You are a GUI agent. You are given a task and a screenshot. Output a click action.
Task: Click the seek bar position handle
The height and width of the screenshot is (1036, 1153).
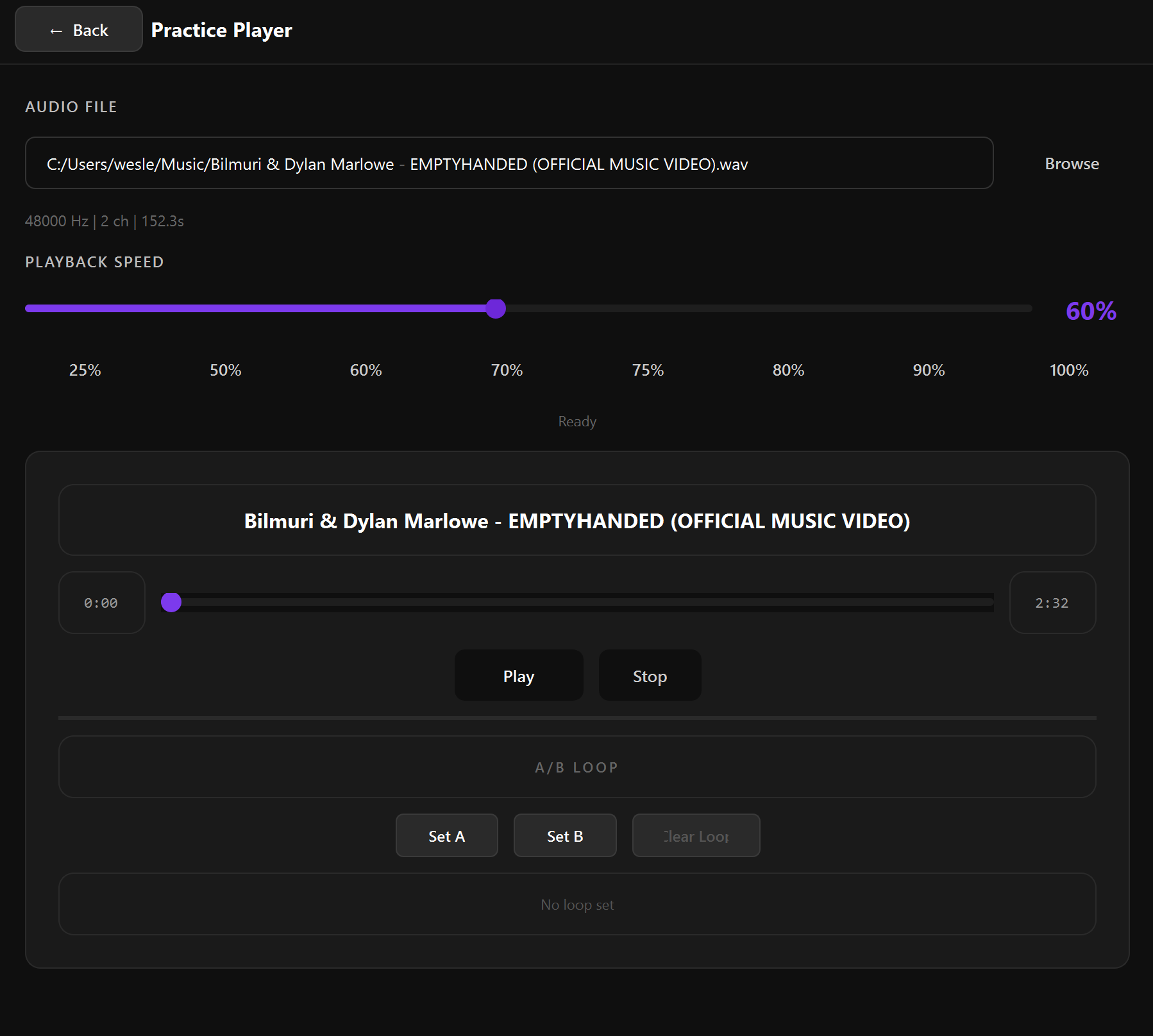tap(171, 603)
